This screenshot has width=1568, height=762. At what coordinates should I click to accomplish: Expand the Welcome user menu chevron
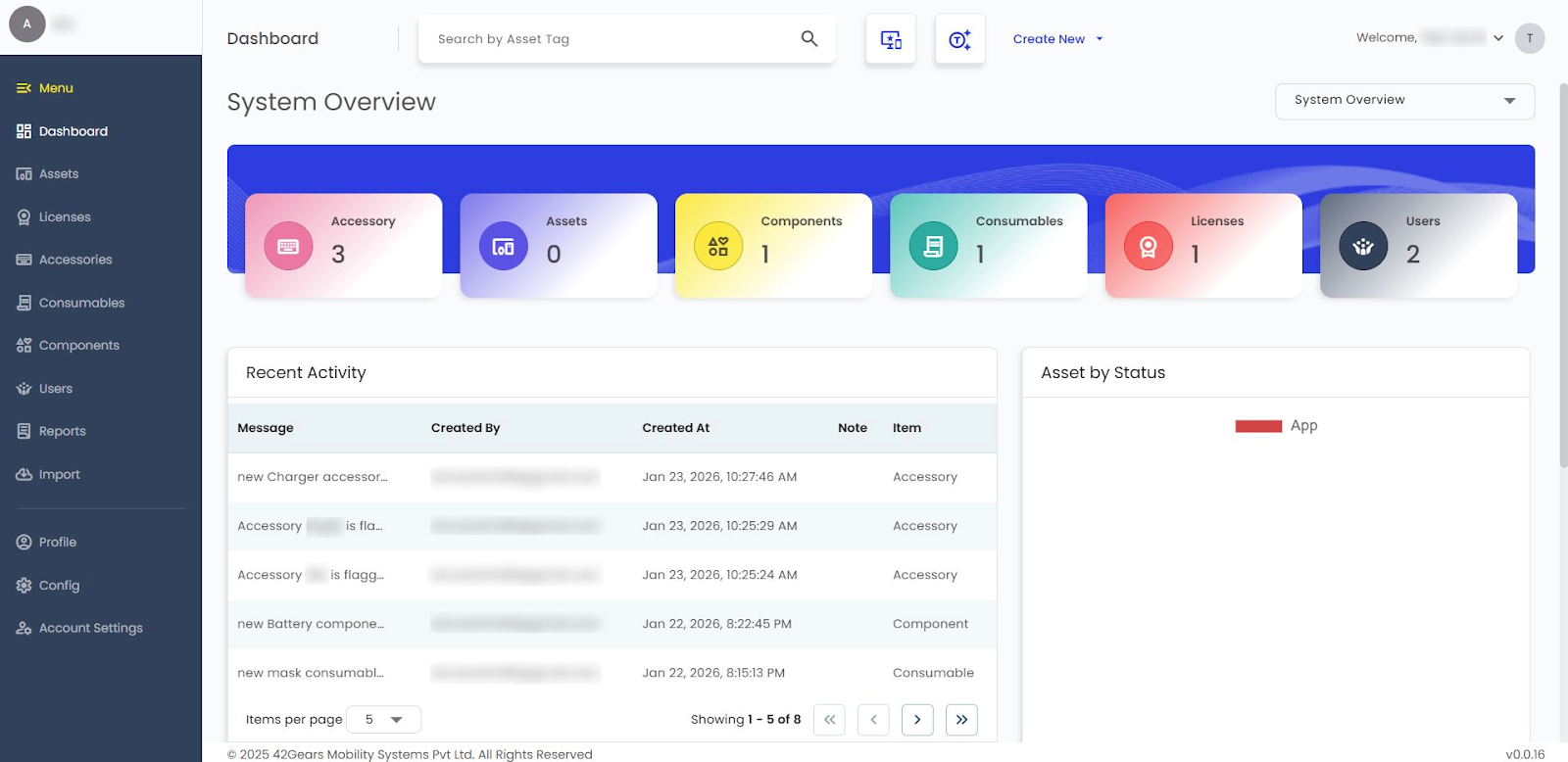click(1497, 38)
